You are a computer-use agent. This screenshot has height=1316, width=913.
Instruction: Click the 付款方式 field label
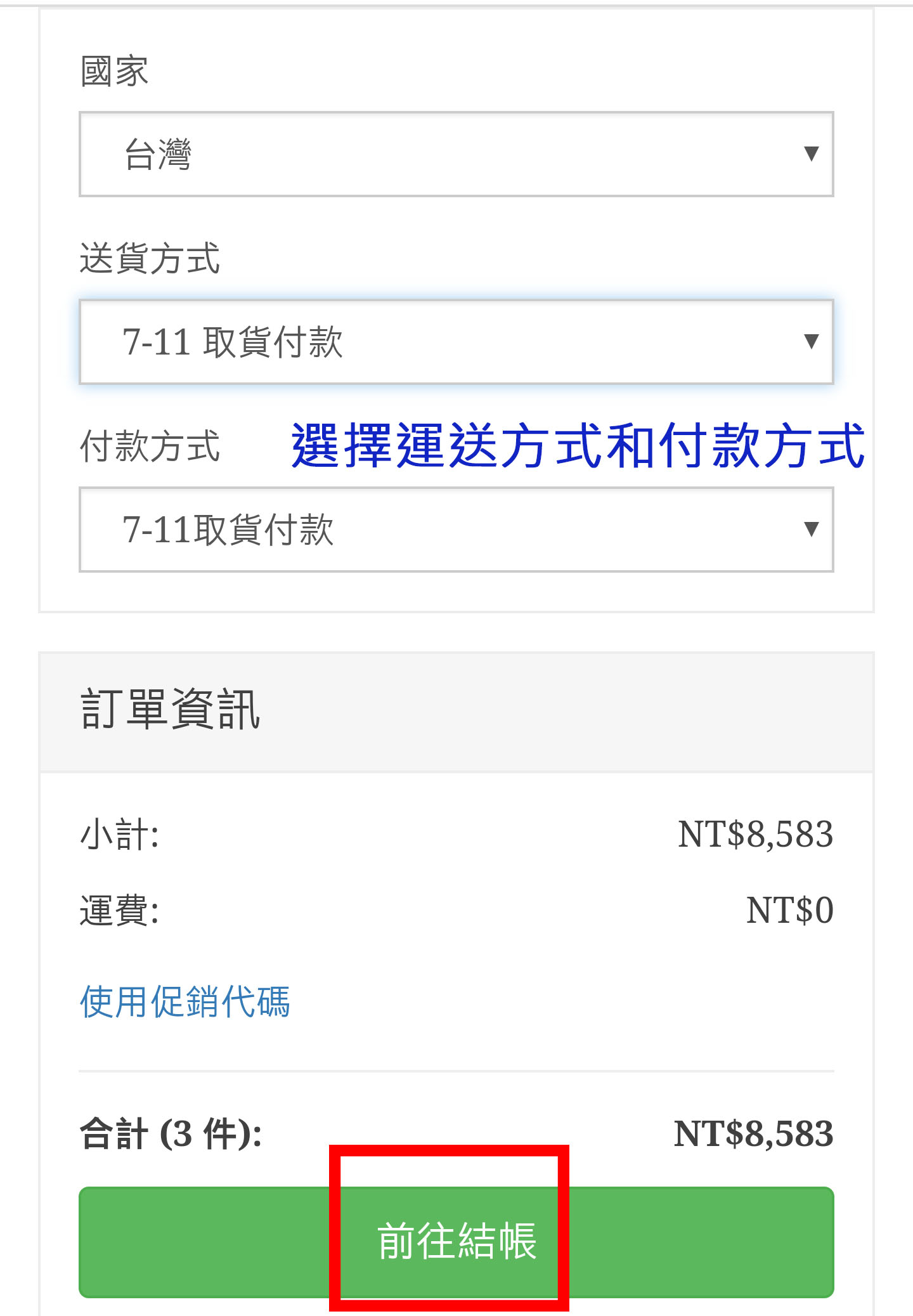(x=150, y=446)
